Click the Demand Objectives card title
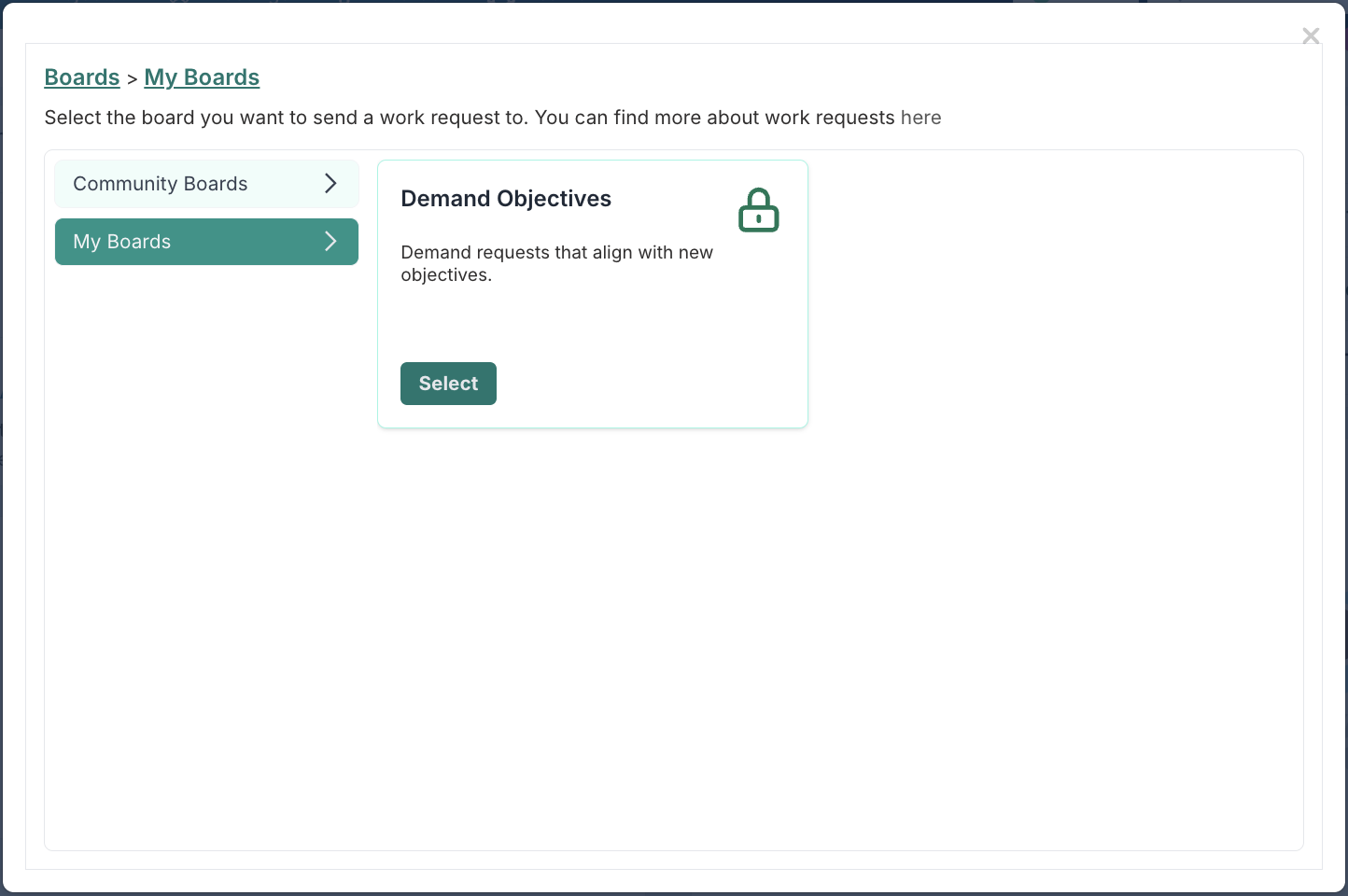 (506, 199)
